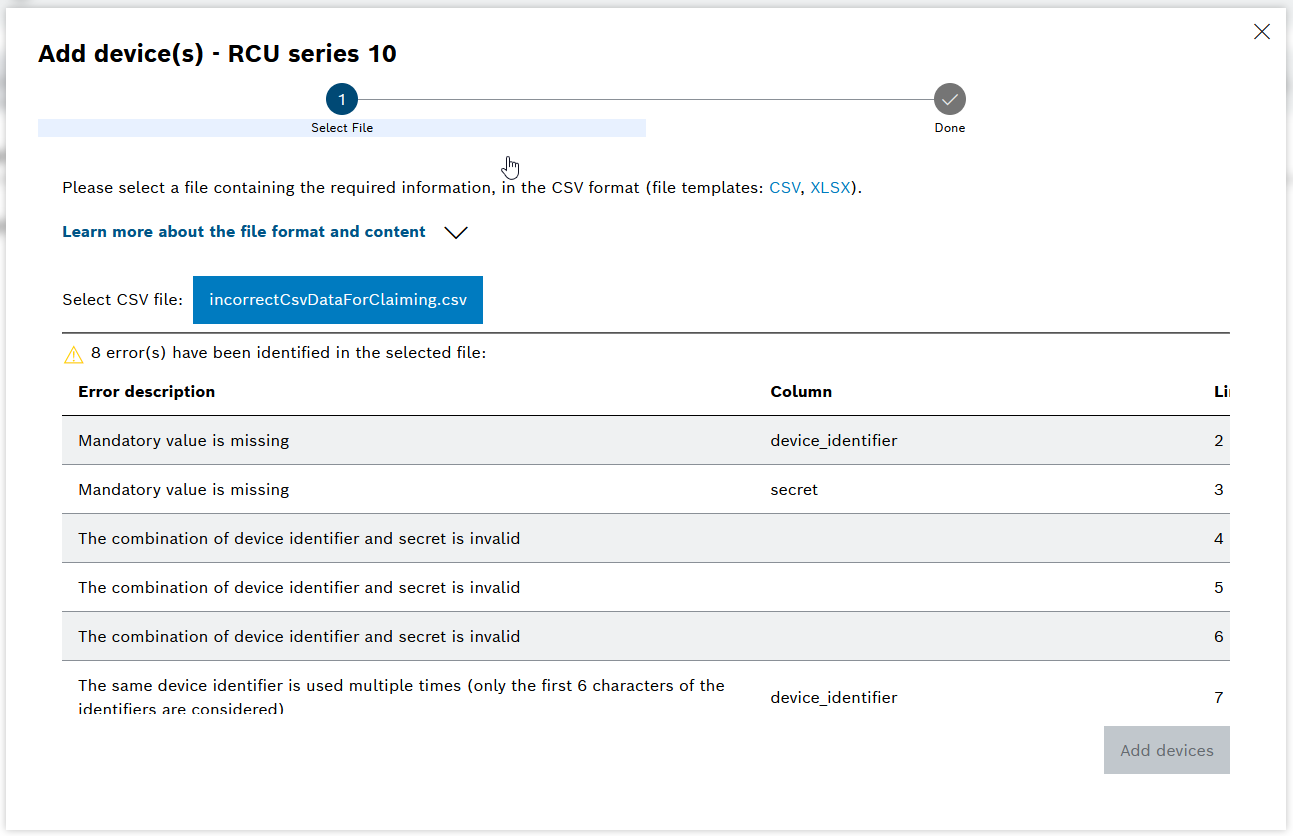1293x836 pixels.
Task: Click the duplicate device identifier error row
Action: [x=401, y=695]
